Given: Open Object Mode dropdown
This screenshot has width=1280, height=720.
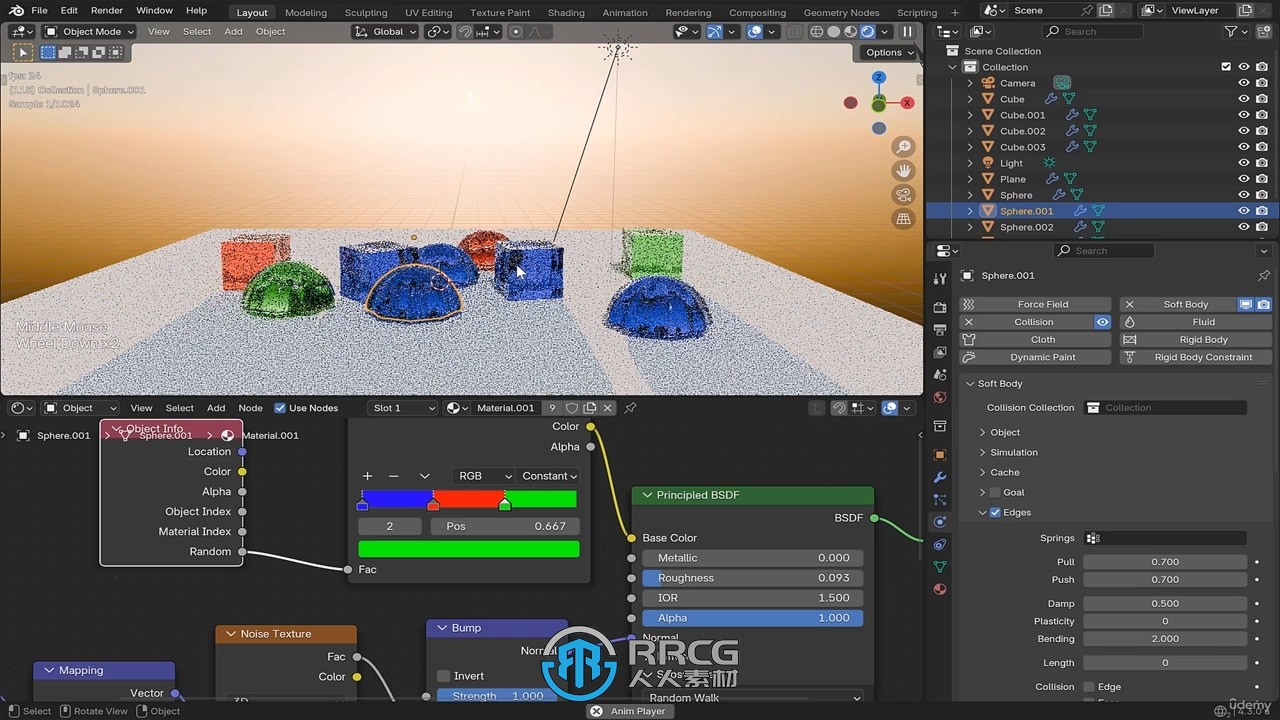Looking at the screenshot, I should click(x=90, y=31).
